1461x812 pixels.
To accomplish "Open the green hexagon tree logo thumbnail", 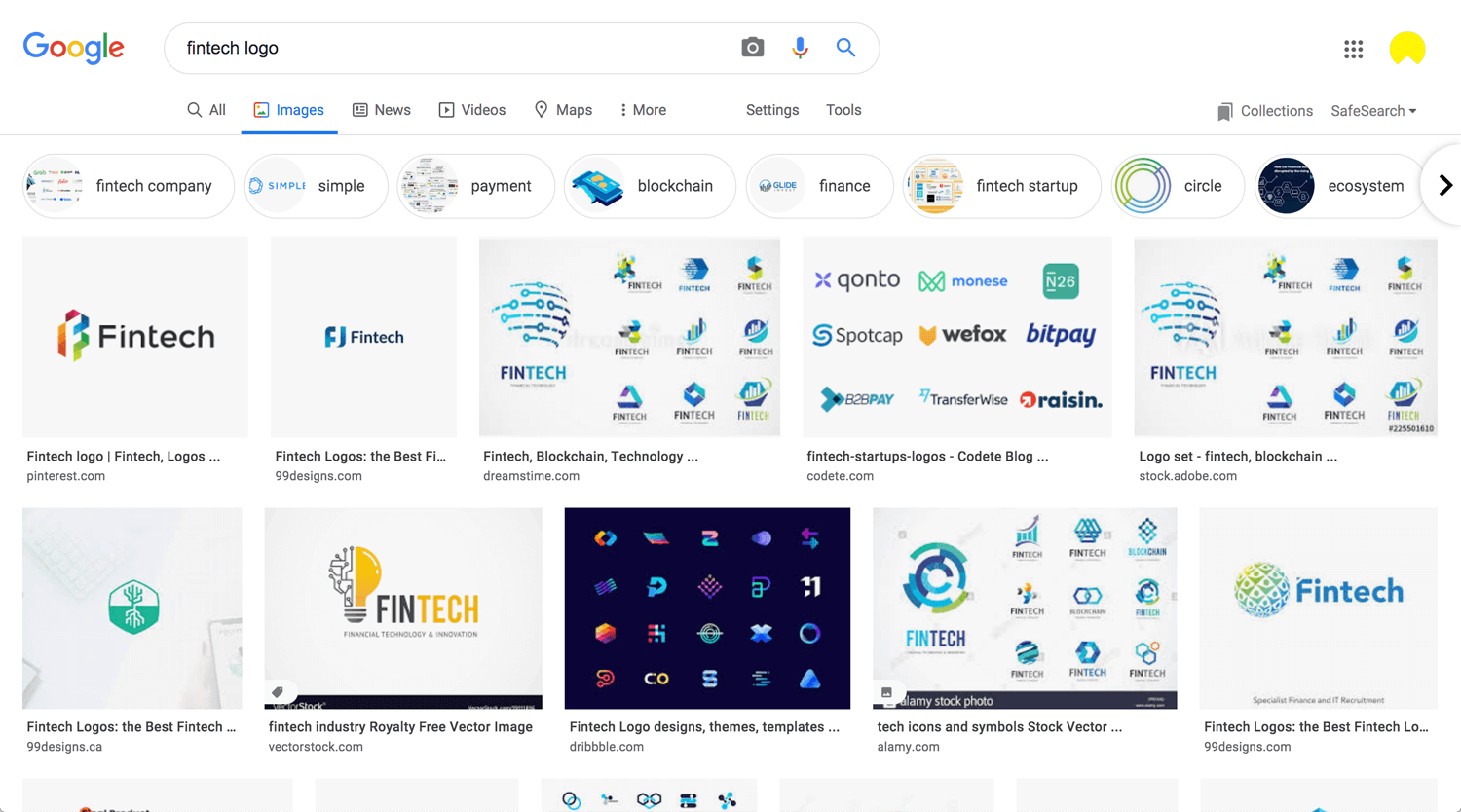I will click(x=132, y=609).
